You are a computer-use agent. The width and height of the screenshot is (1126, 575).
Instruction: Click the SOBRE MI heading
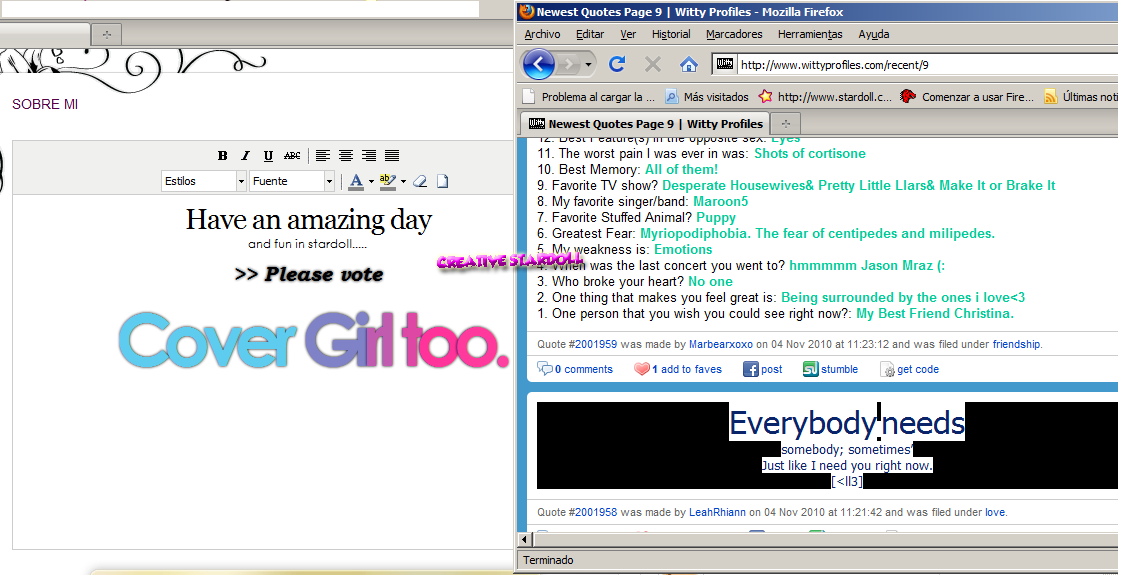coord(45,105)
